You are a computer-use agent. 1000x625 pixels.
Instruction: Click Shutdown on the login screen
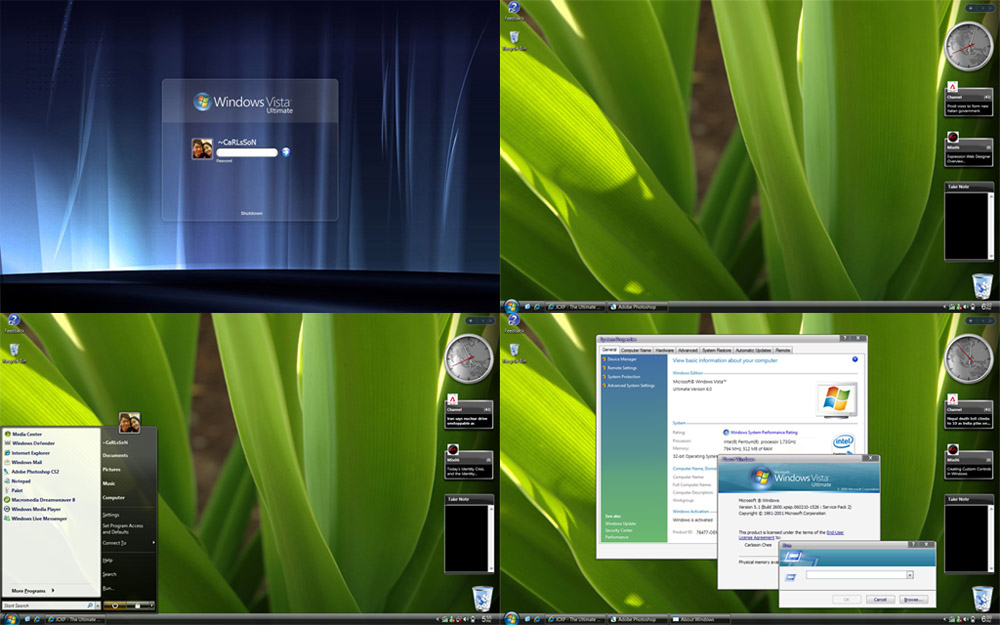(x=250, y=213)
